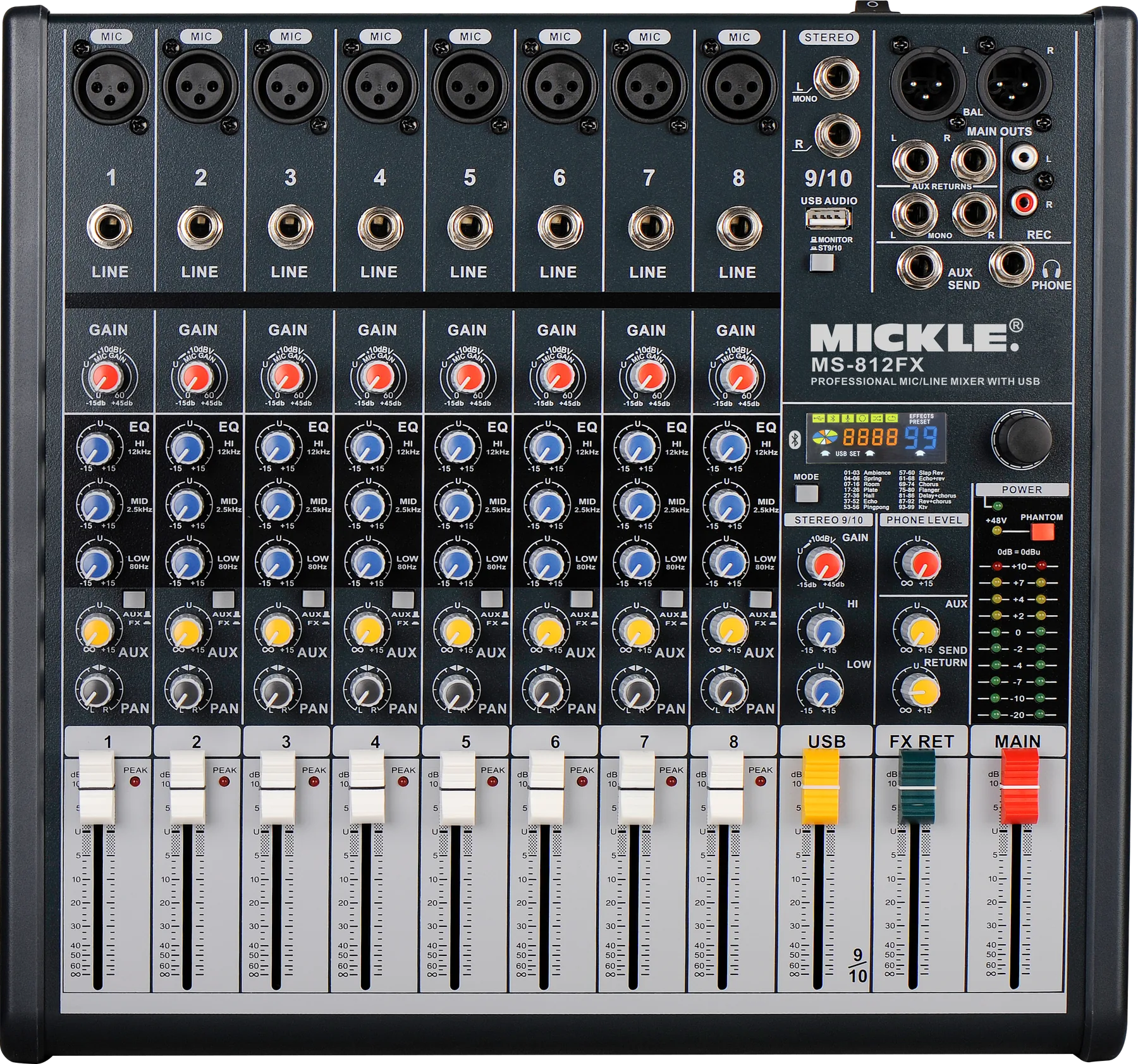Click the channel 5 MIC XLR input

pyautogui.click(x=470, y=87)
